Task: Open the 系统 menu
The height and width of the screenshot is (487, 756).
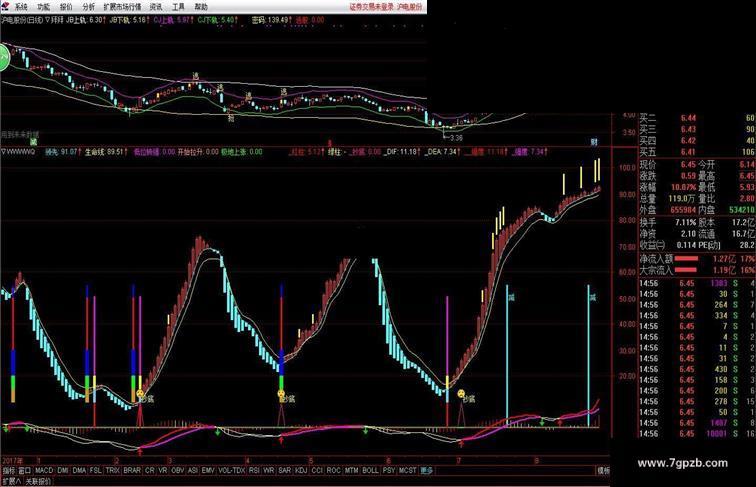Action: click(x=21, y=7)
